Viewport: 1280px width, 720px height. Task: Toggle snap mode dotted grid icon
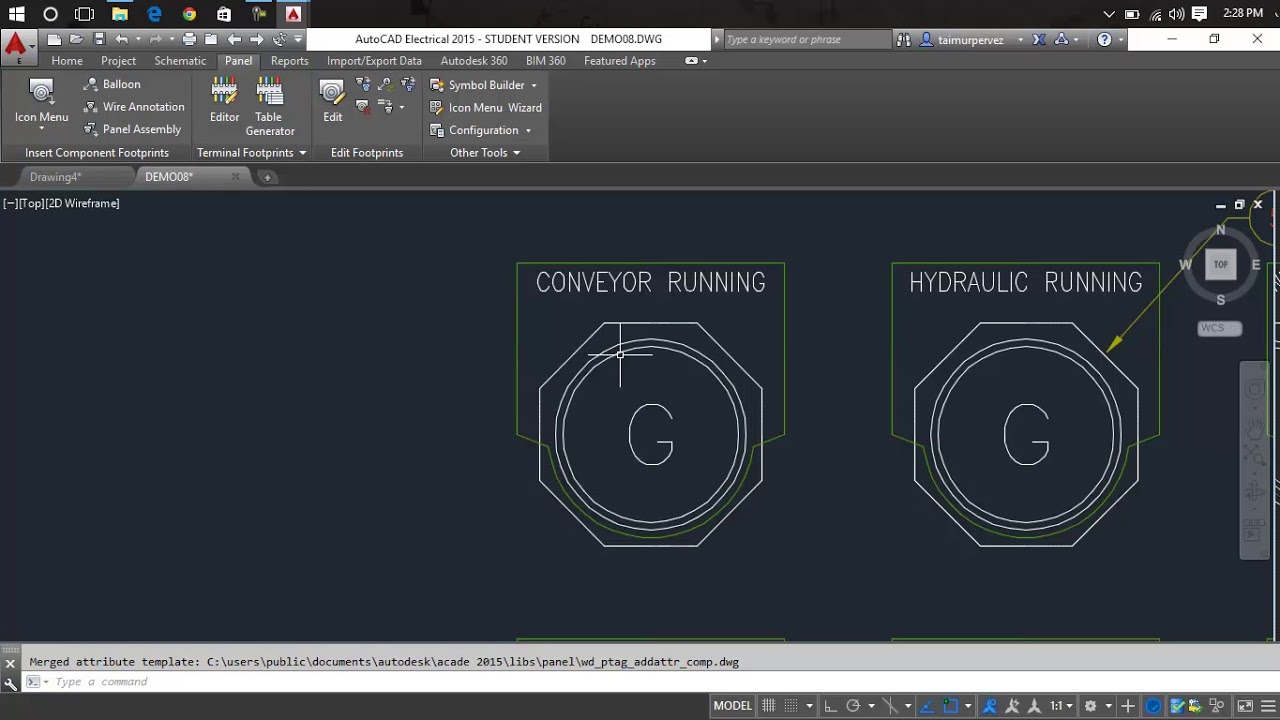pos(791,706)
